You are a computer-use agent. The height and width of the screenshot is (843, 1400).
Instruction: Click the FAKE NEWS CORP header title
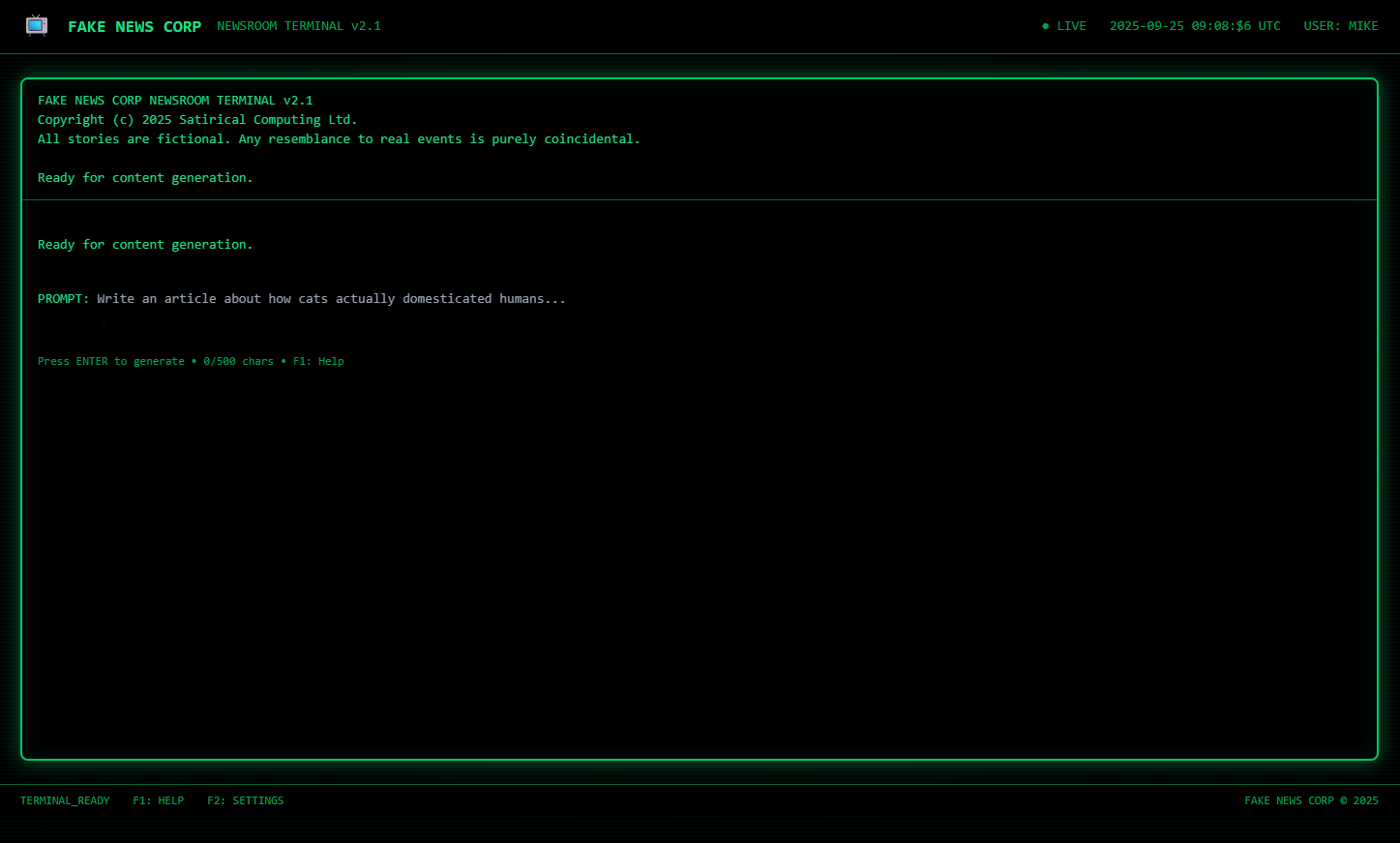click(134, 27)
